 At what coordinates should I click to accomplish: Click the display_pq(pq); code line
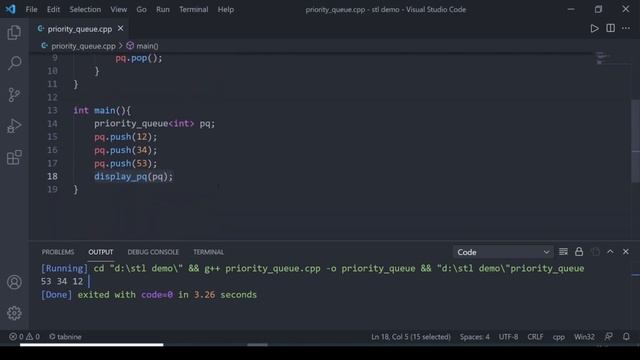click(x=133, y=176)
